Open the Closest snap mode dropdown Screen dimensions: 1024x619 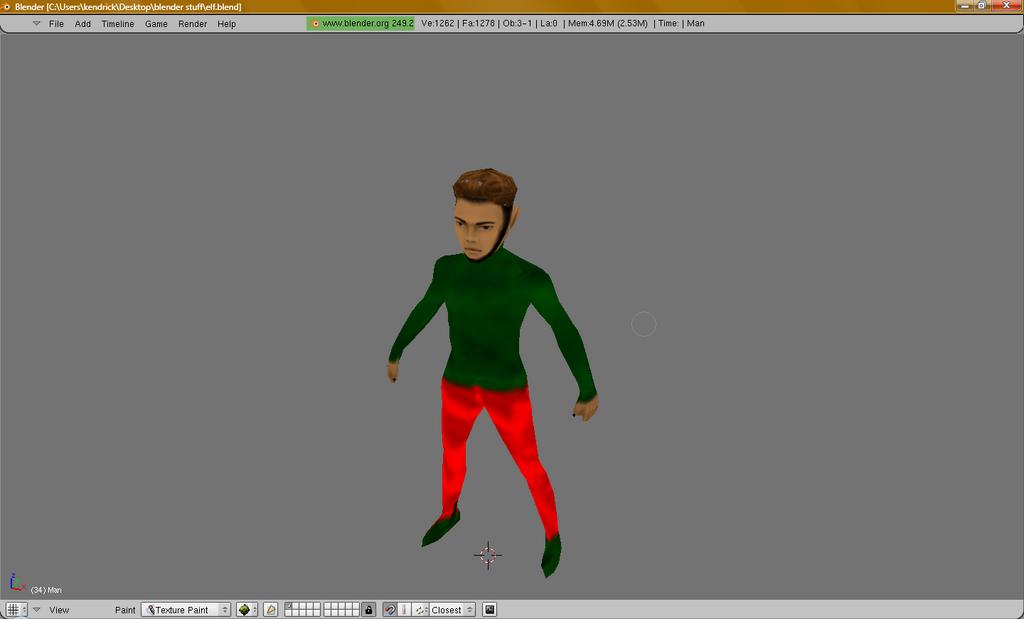(452, 610)
